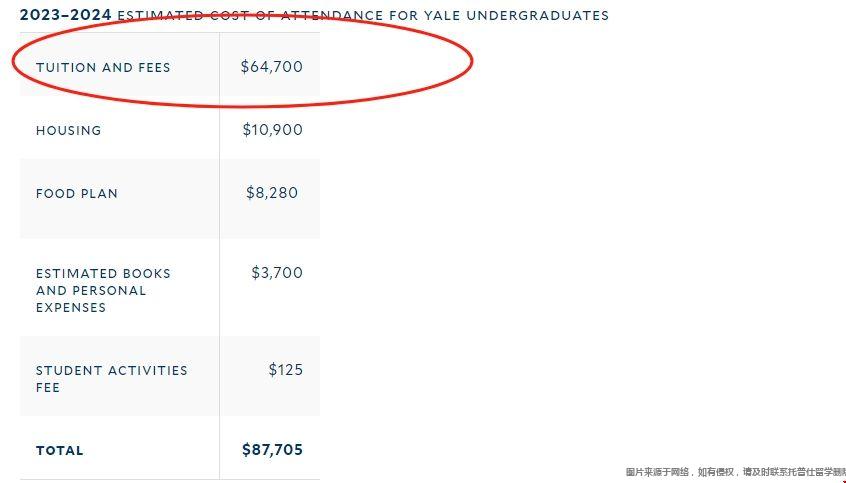Click the $8,280 food plan amount
The width and height of the screenshot is (846, 483).
tap(272, 193)
